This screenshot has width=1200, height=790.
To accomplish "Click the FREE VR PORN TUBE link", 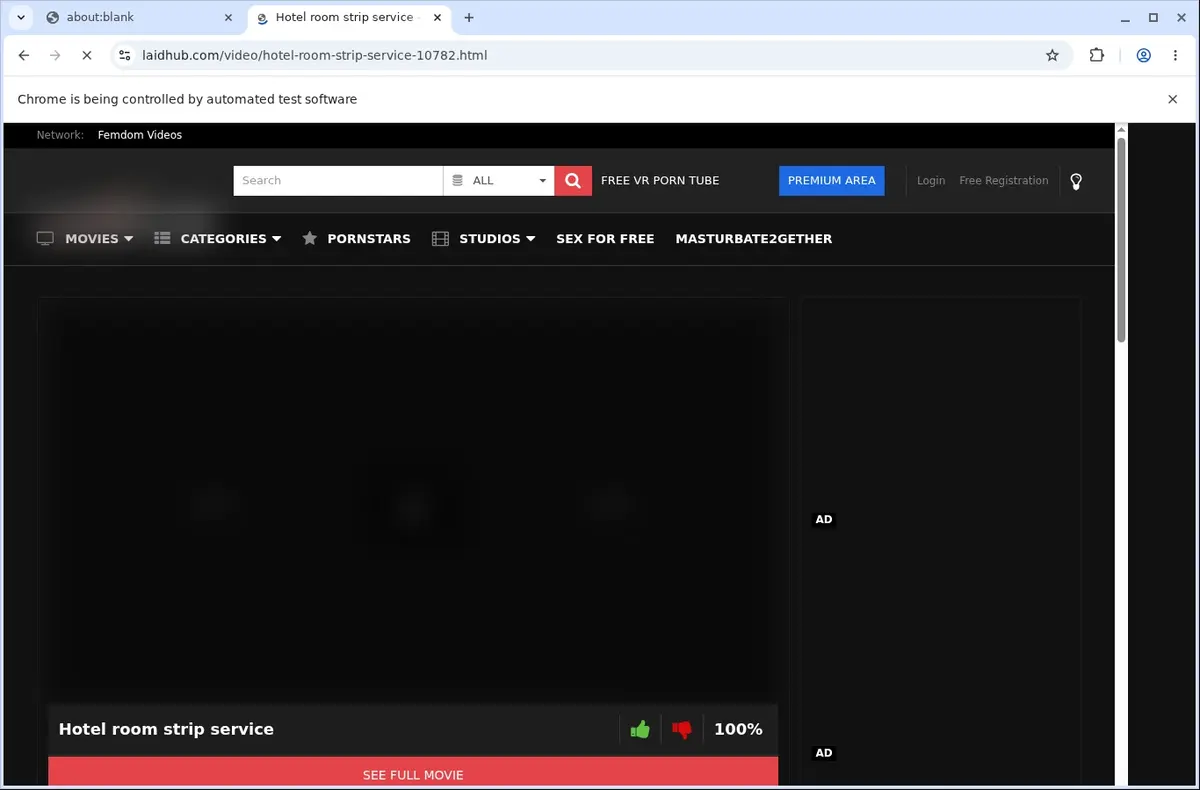I will coord(660,181).
